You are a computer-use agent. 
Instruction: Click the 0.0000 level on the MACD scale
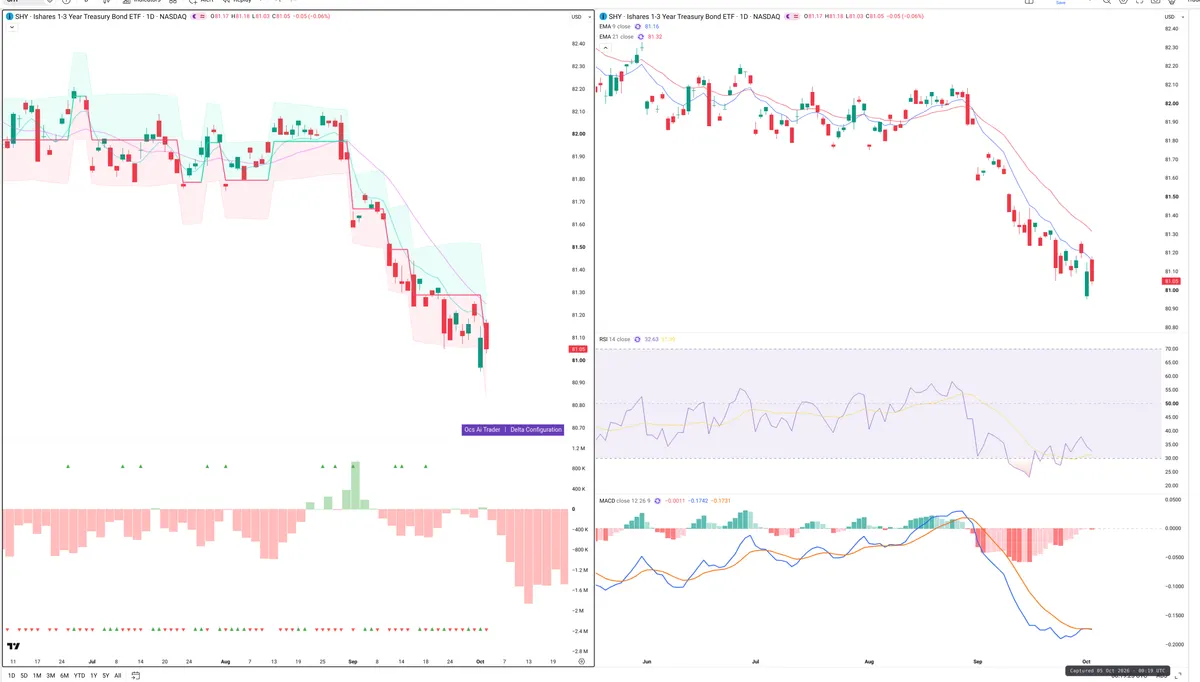[x=1171, y=528]
